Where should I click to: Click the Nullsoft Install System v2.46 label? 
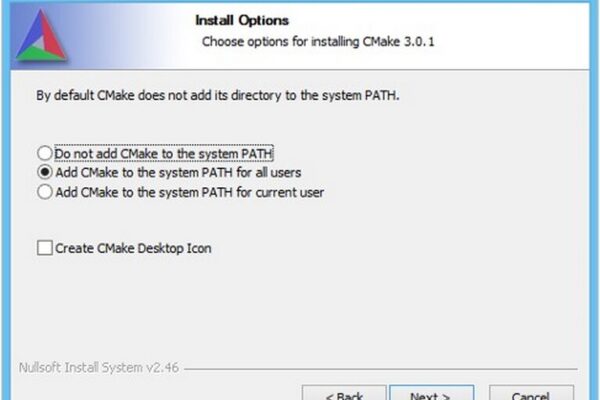tap(99, 367)
